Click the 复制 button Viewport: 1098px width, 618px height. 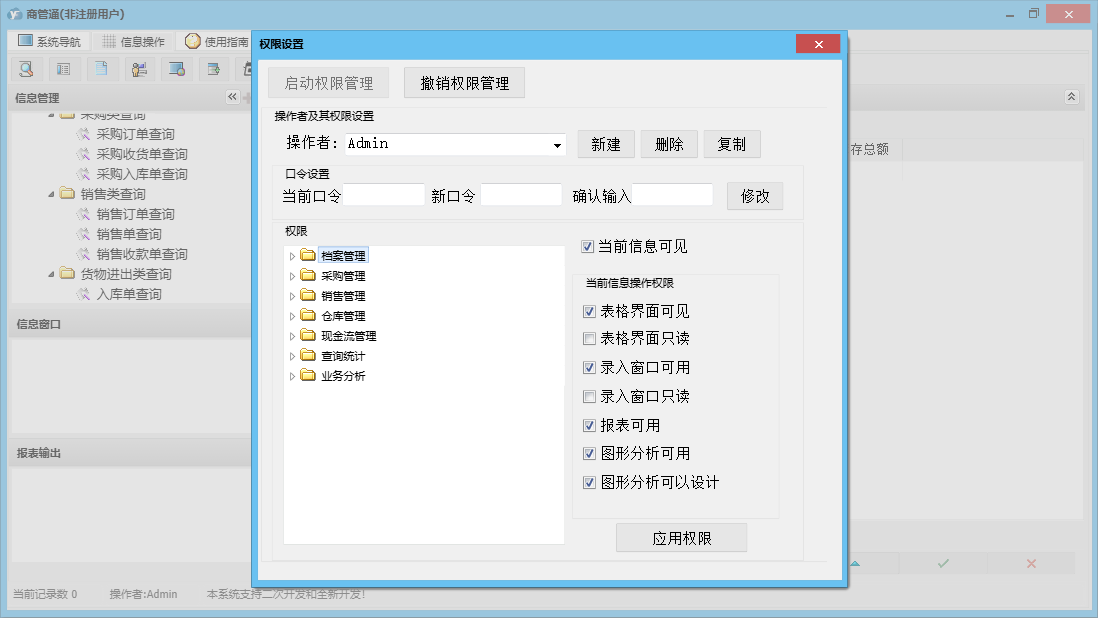[732, 144]
